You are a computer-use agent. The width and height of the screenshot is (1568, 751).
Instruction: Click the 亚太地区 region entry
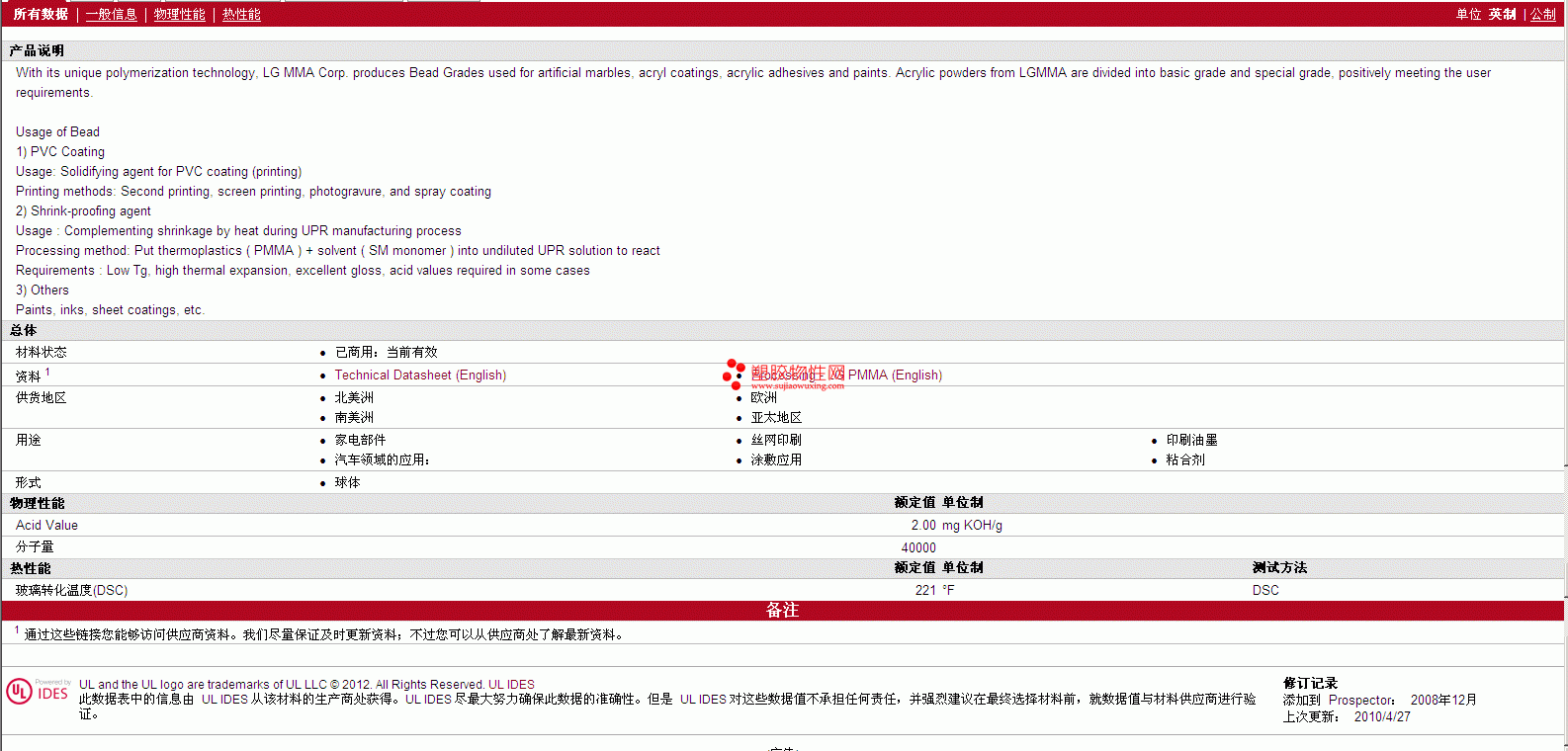tap(776, 417)
